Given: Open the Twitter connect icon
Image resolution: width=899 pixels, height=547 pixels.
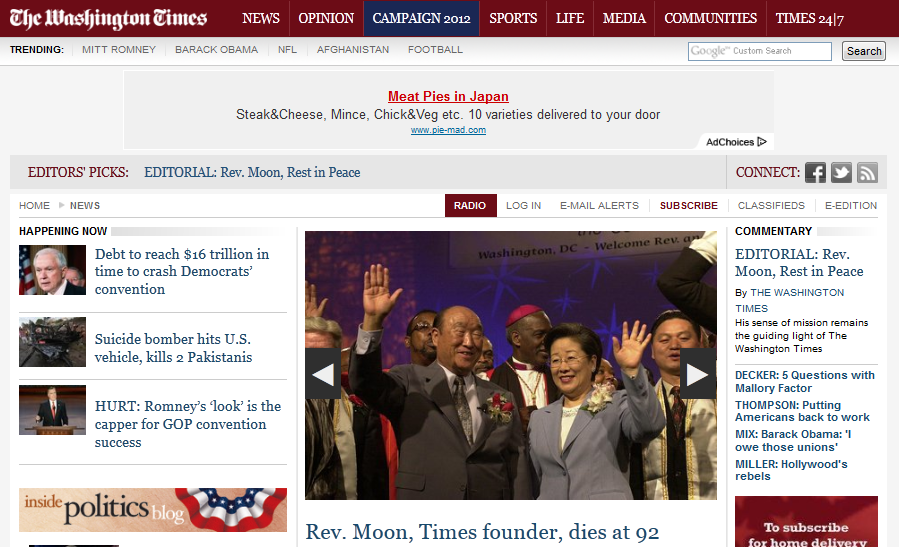Looking at the screenshot, I should click(841, 173).
